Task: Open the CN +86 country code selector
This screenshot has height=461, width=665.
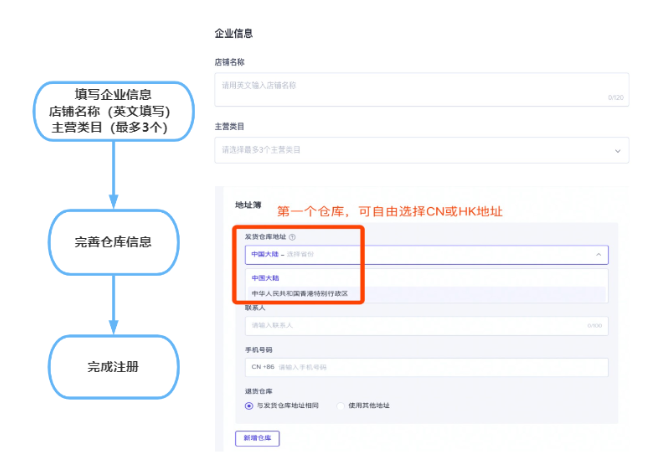Action: pyautogui.click(x=263, y=367)
